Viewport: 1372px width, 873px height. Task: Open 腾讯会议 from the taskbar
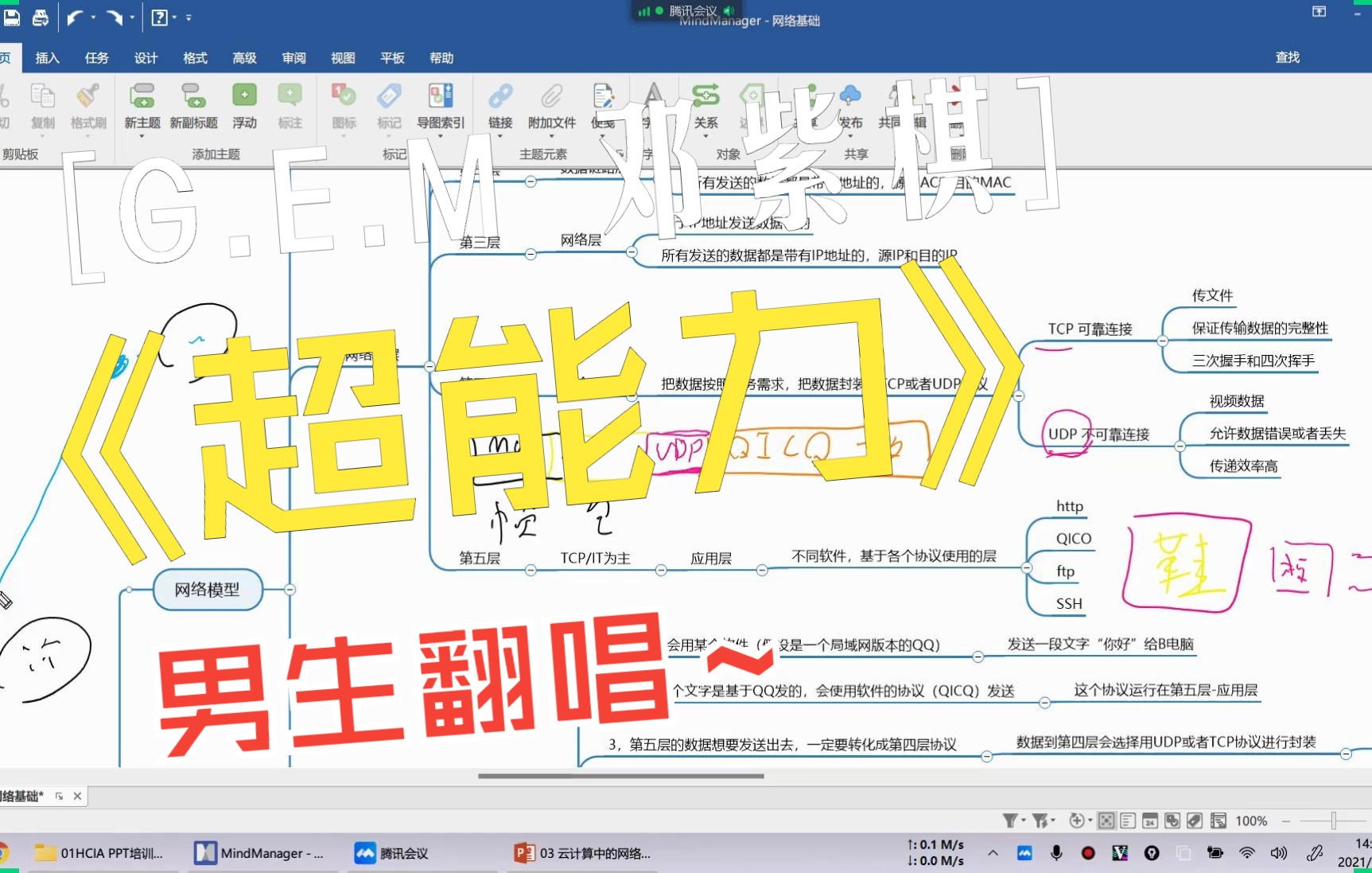[391, 853]
